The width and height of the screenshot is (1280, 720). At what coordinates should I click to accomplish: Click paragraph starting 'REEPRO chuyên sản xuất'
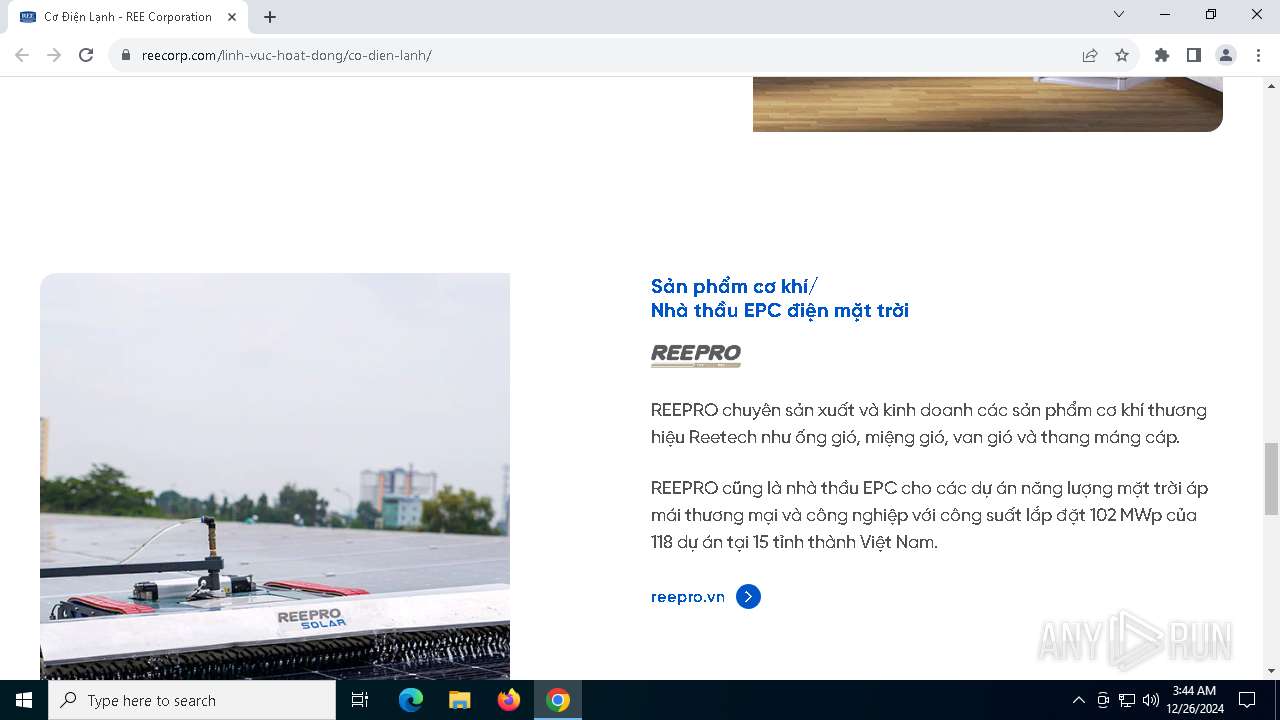pyautogui.click(x=929, y=424)
